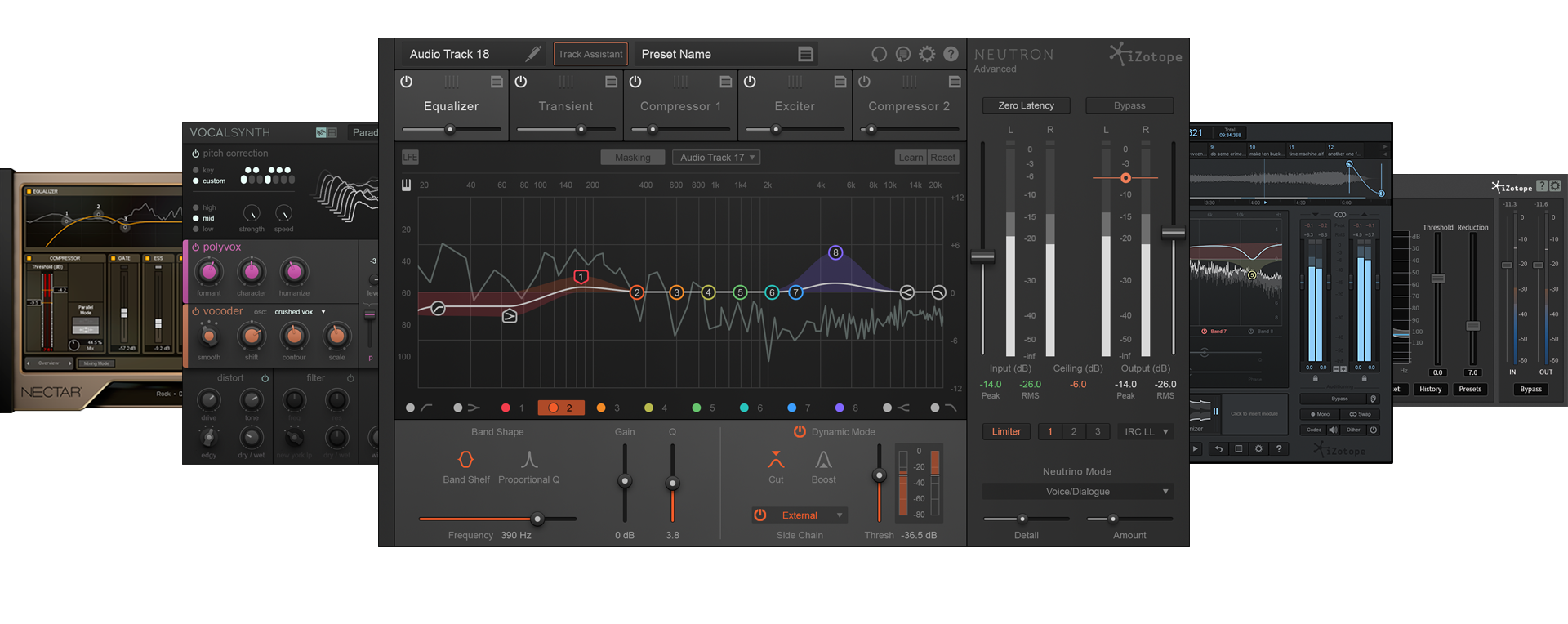Click the piano keyboard icon above EQ graph
The width and height of the screenshot is (1568, 624).
(406, 185)
